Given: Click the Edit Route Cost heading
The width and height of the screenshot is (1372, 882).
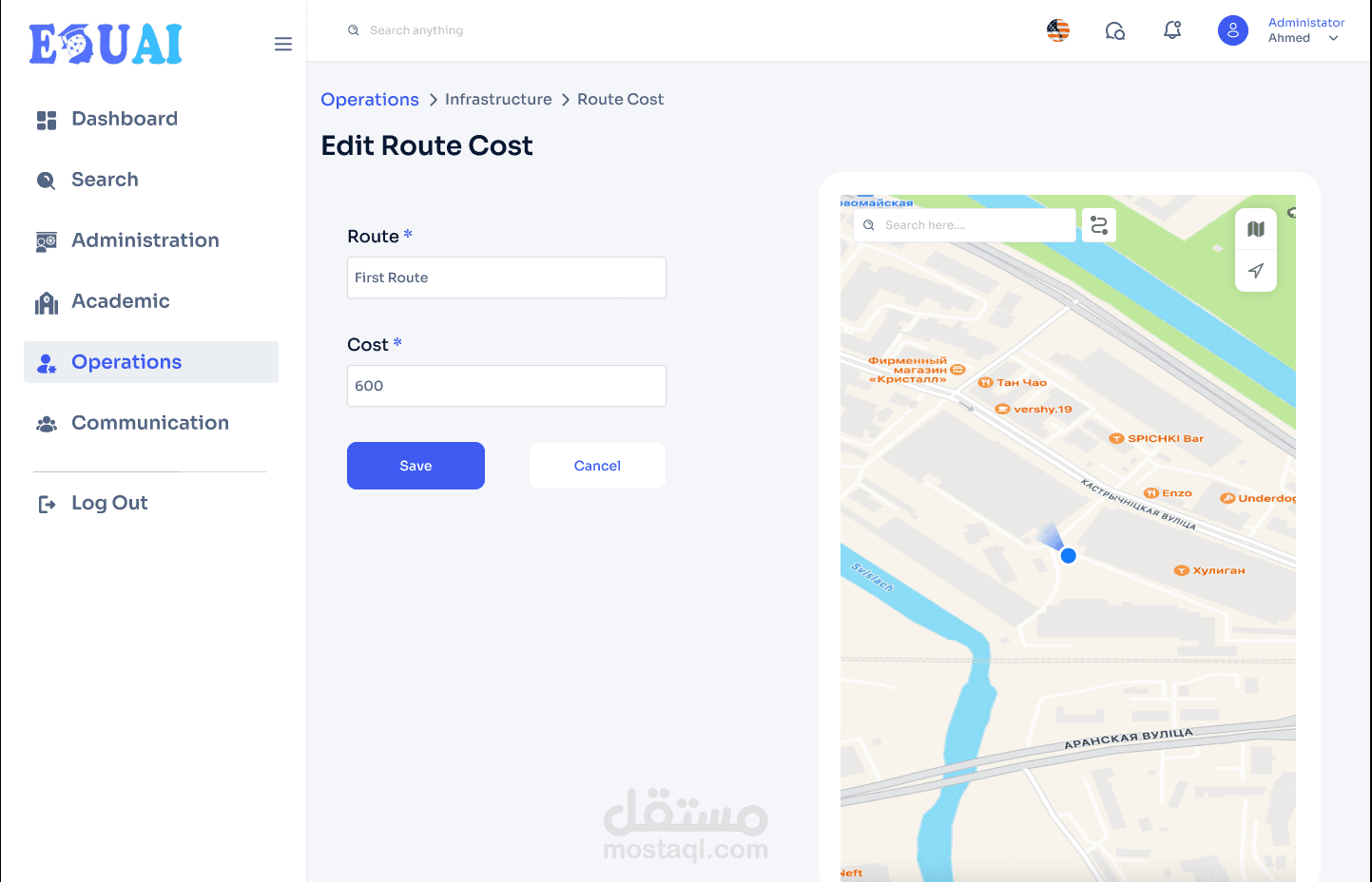Looking at the screenshot, I should pyautogui.click(x=427, y=145).
